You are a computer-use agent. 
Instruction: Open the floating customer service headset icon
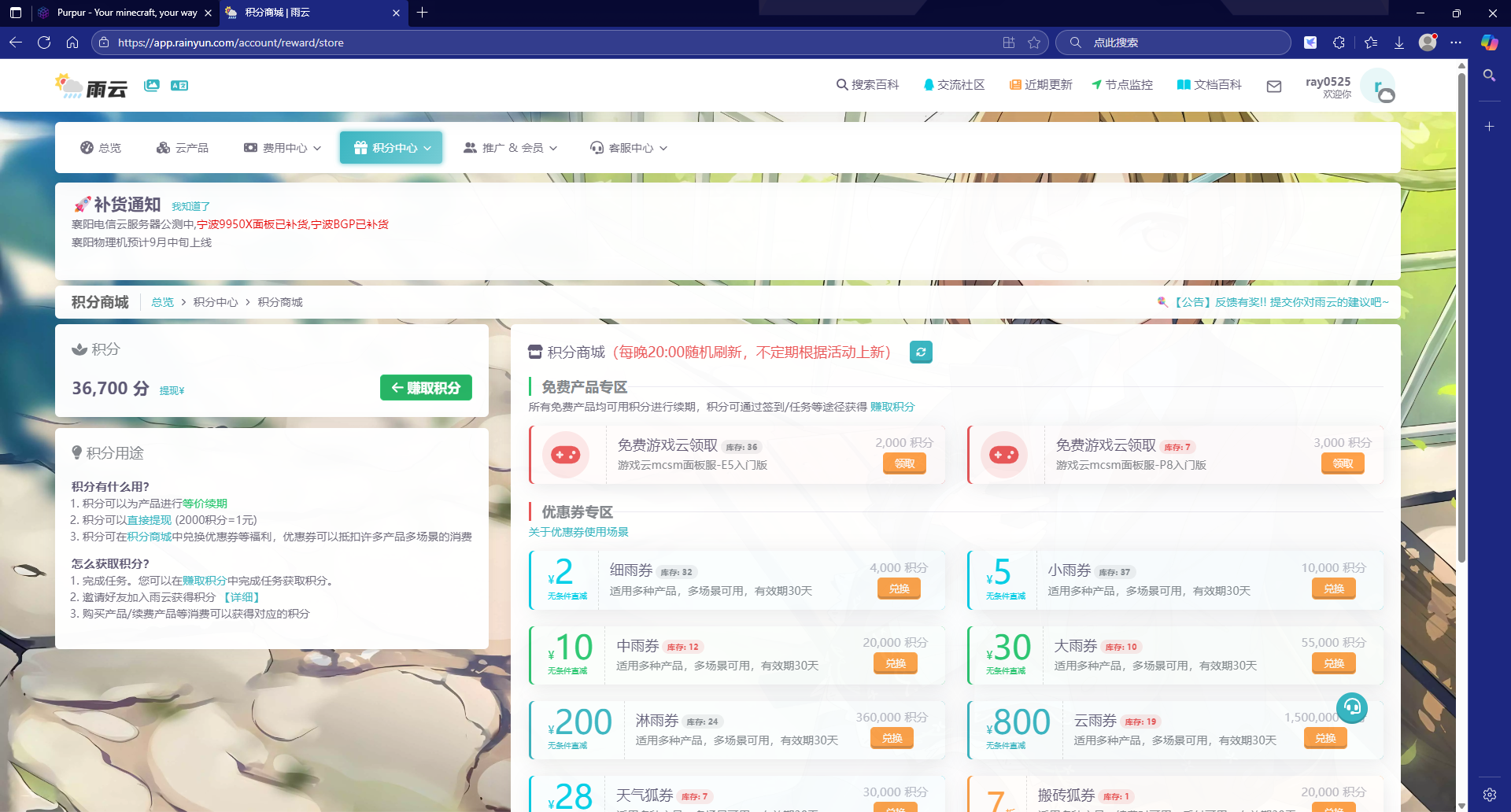1352,707
